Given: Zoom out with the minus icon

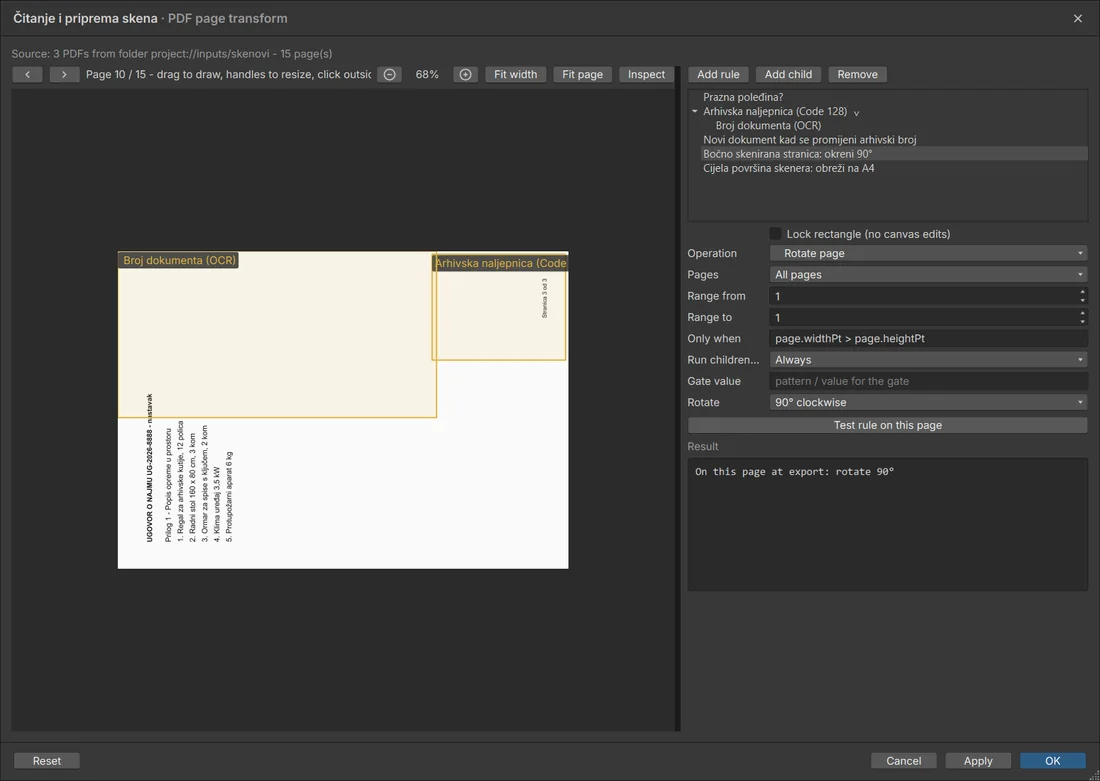Looking at the screenshot, I should [389, 74].
